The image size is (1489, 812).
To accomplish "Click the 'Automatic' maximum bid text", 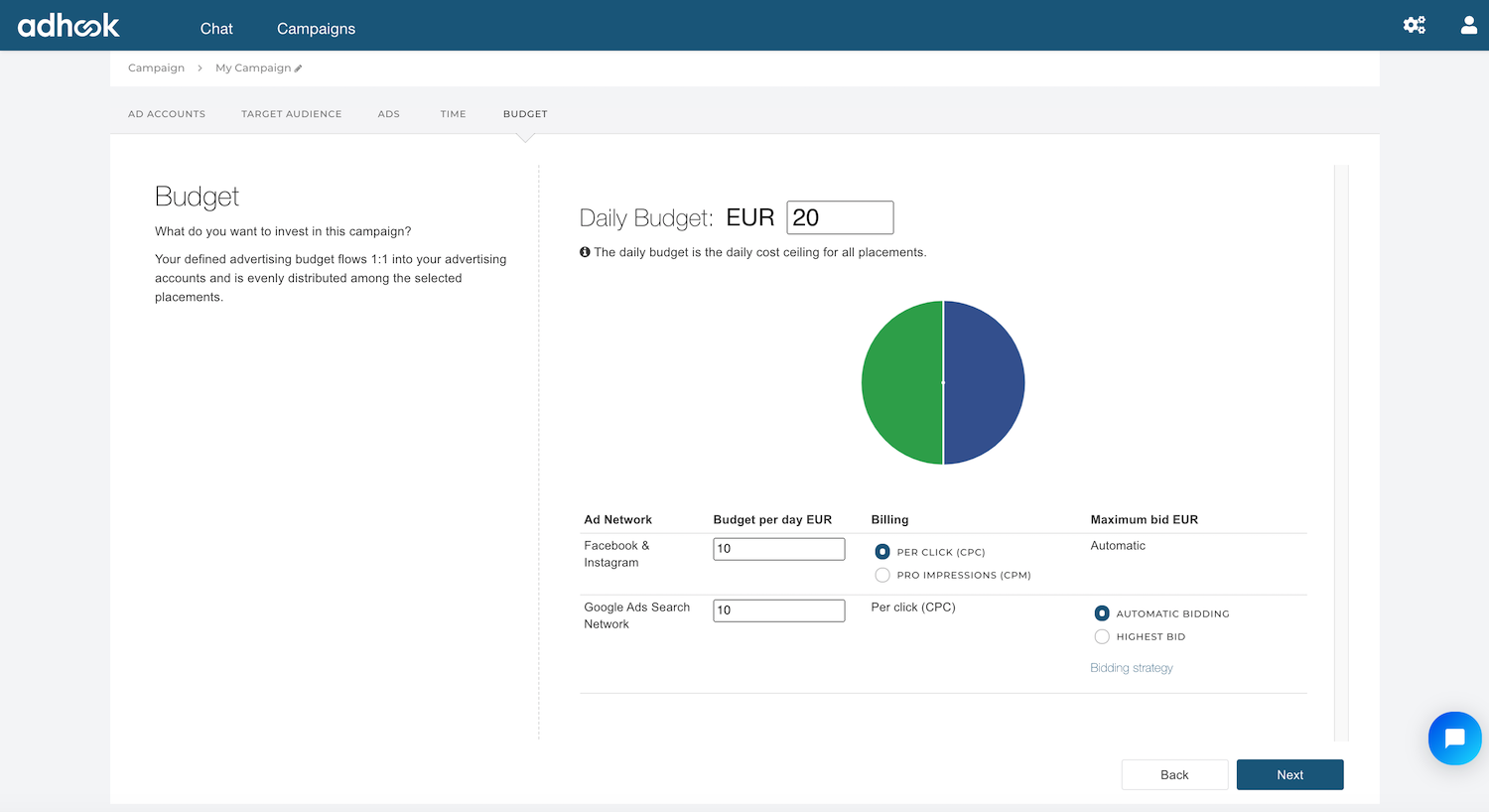I will (1118, 546).
